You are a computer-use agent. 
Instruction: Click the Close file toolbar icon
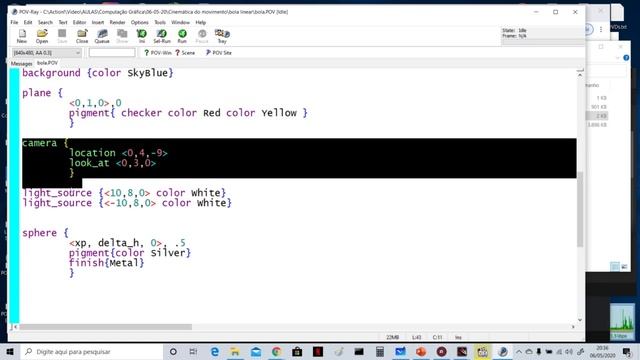(x=82, y=36)
